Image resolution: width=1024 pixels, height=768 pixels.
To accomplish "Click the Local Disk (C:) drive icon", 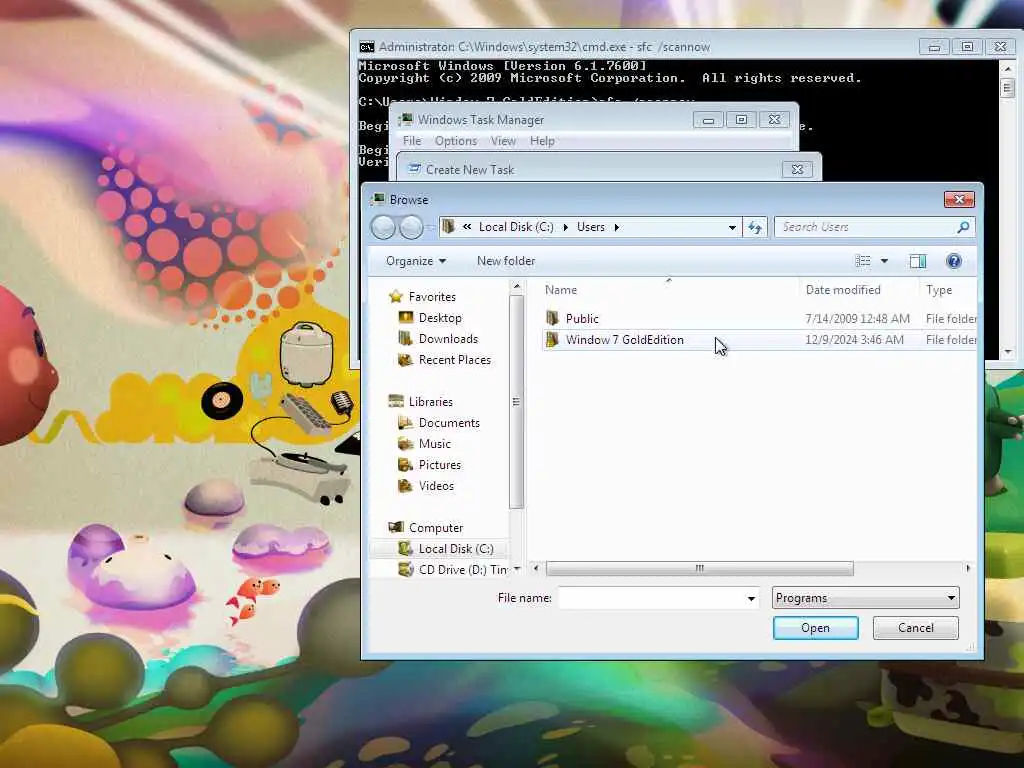I will (406, 549).
